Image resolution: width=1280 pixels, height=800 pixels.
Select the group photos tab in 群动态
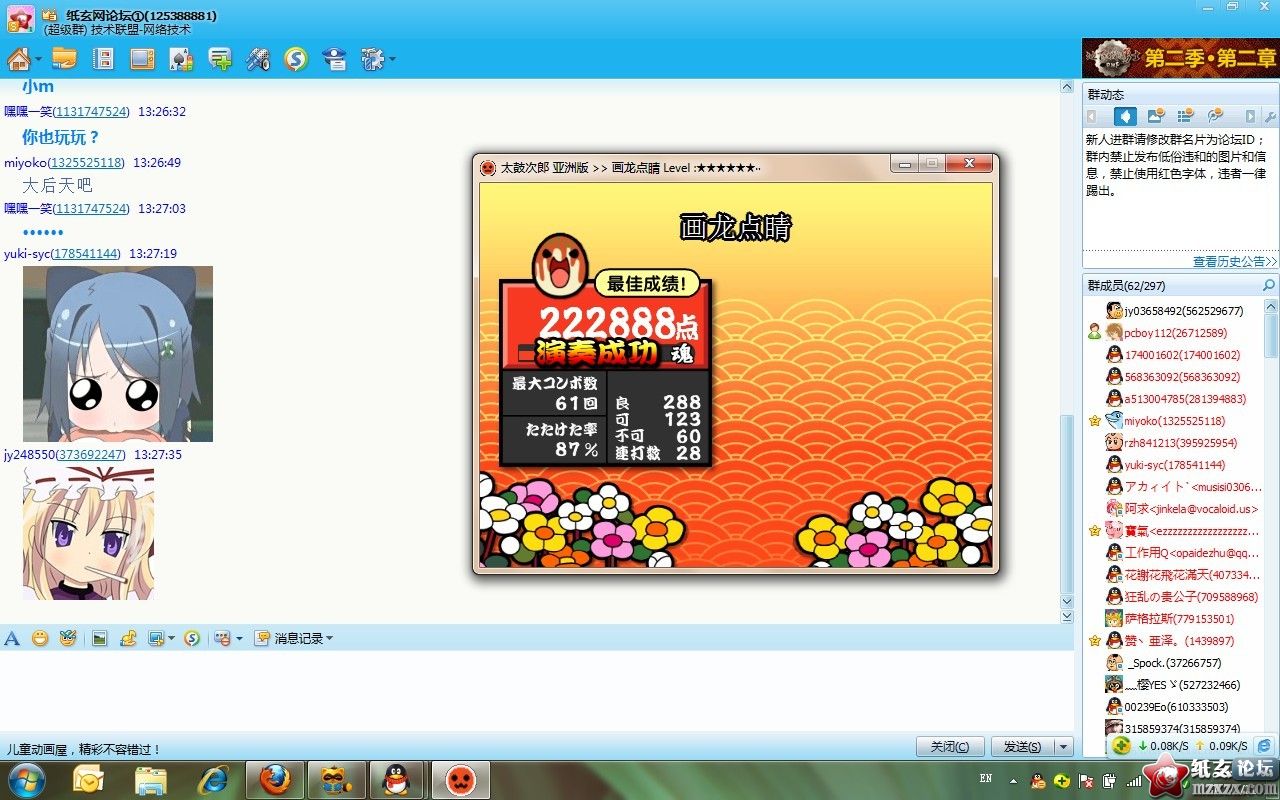(1156, 116)
